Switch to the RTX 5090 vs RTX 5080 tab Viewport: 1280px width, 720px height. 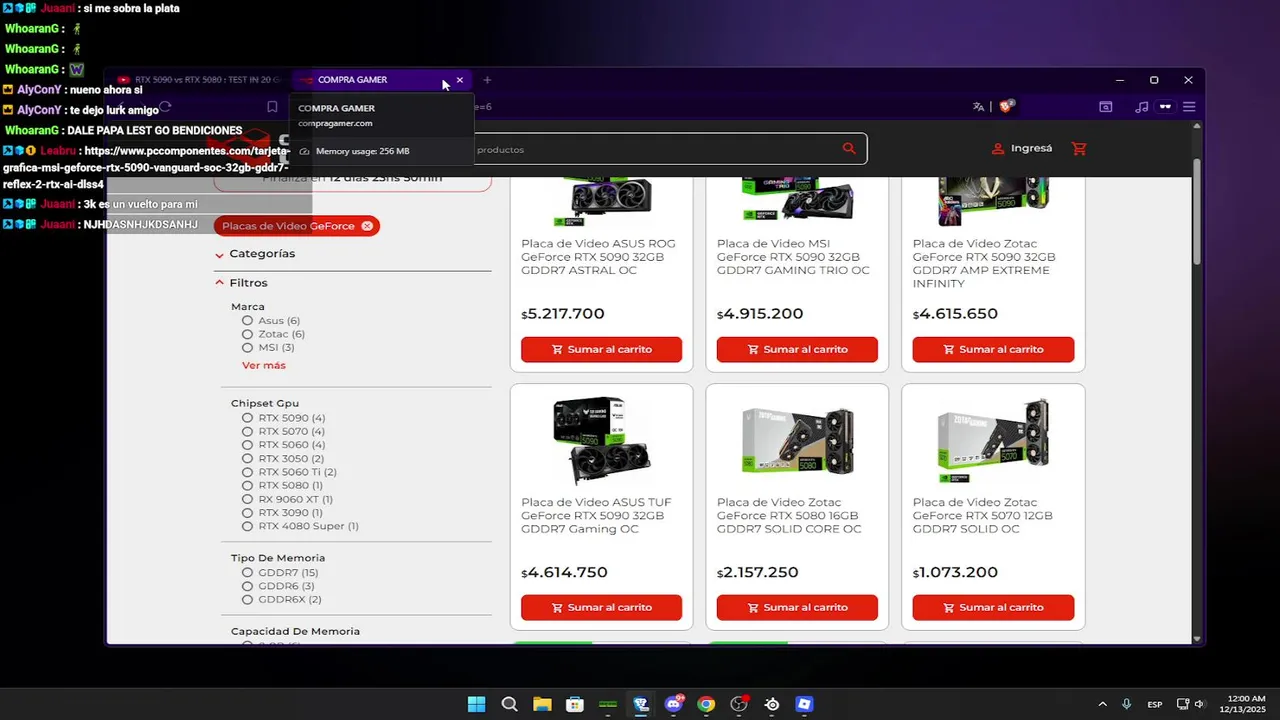click(200, 80)
